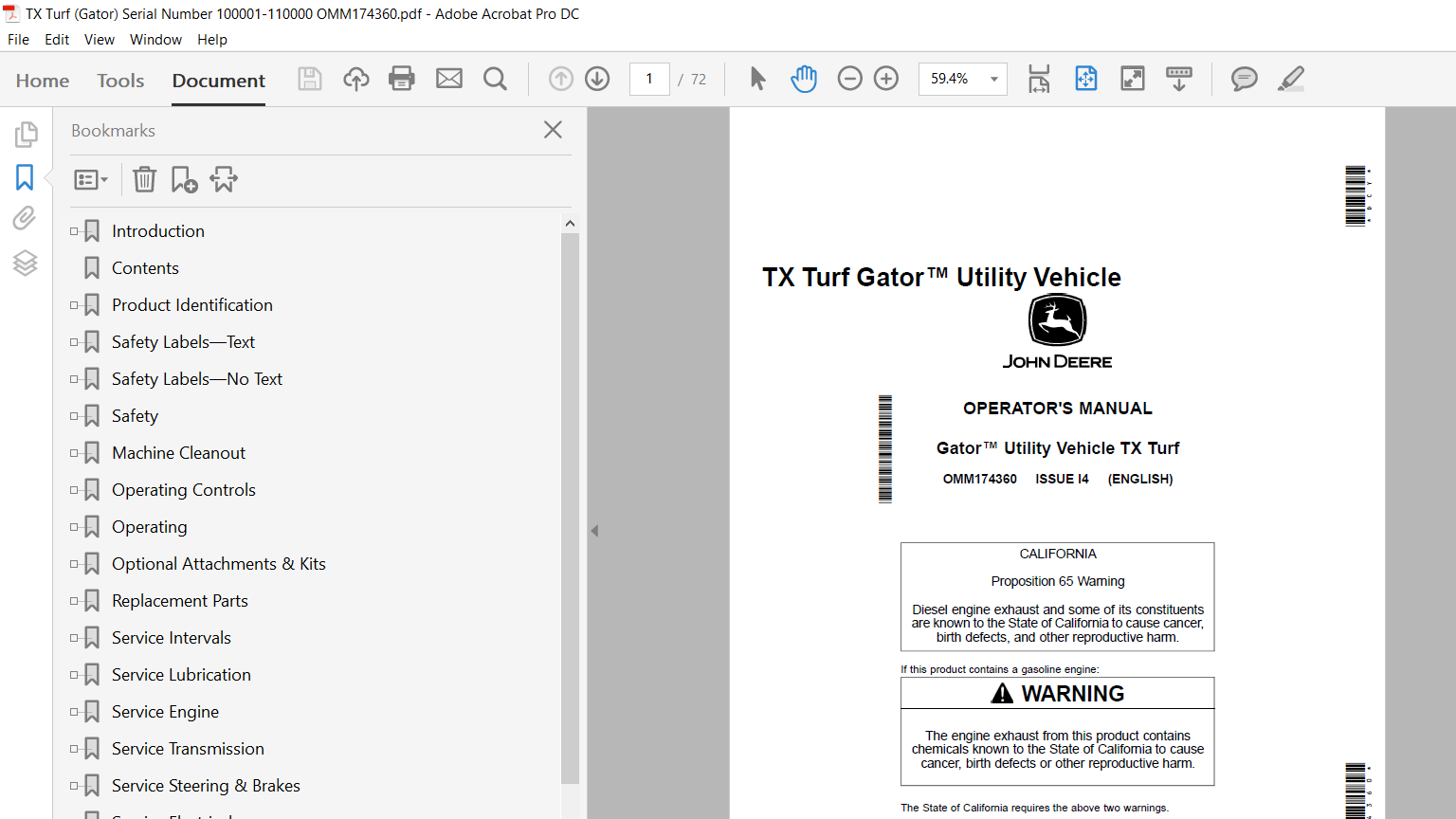
Task: Go to previous page arrow icon
Action: [x=561, y=79]
